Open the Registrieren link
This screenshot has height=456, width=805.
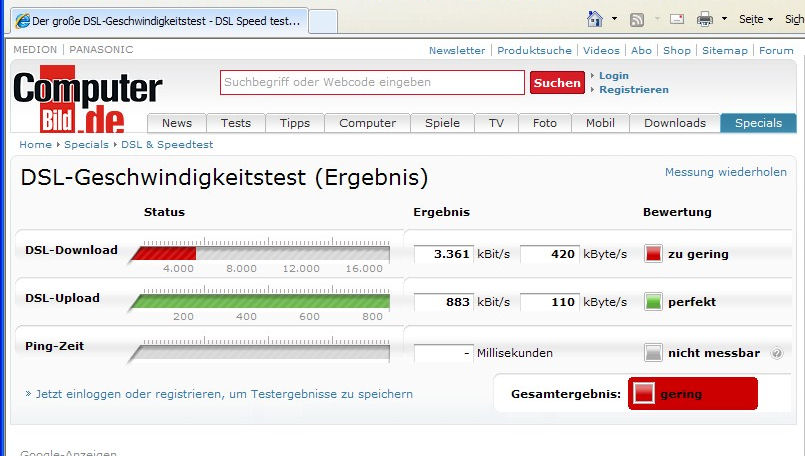[633, 90]
